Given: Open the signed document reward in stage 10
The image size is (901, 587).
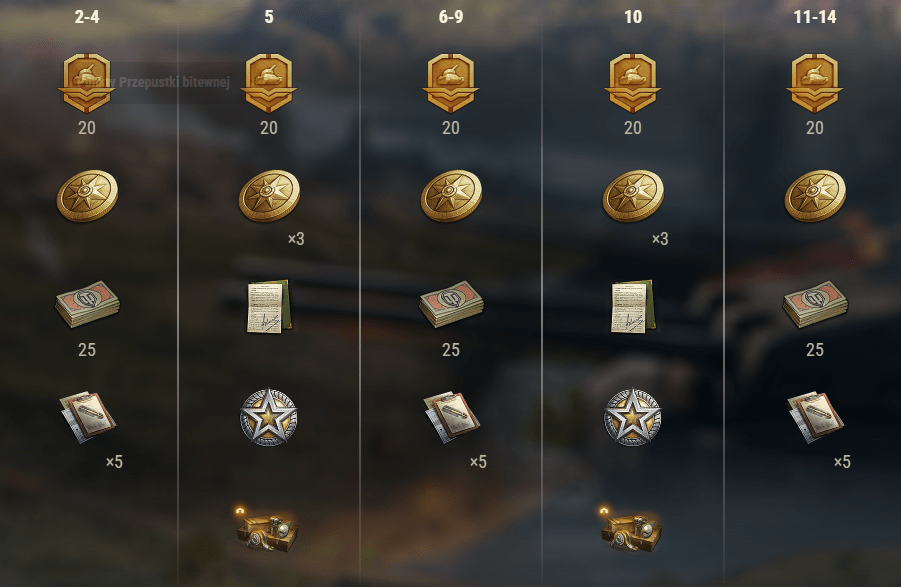Looking at the screenshot, I should (x=633, y=306).
